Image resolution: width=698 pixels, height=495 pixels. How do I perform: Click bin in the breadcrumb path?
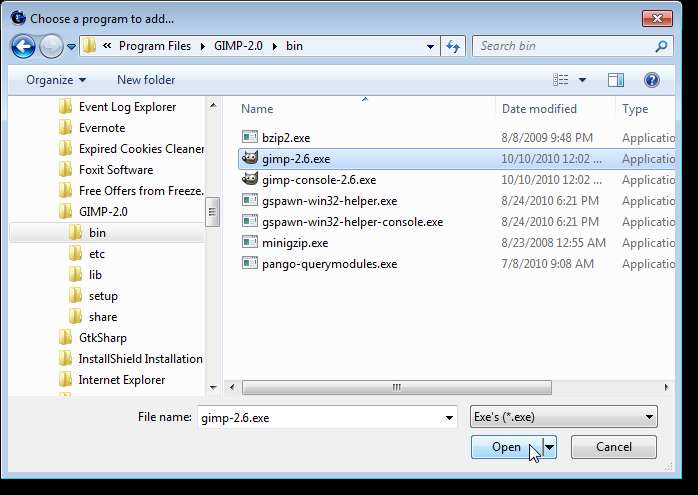294,46
